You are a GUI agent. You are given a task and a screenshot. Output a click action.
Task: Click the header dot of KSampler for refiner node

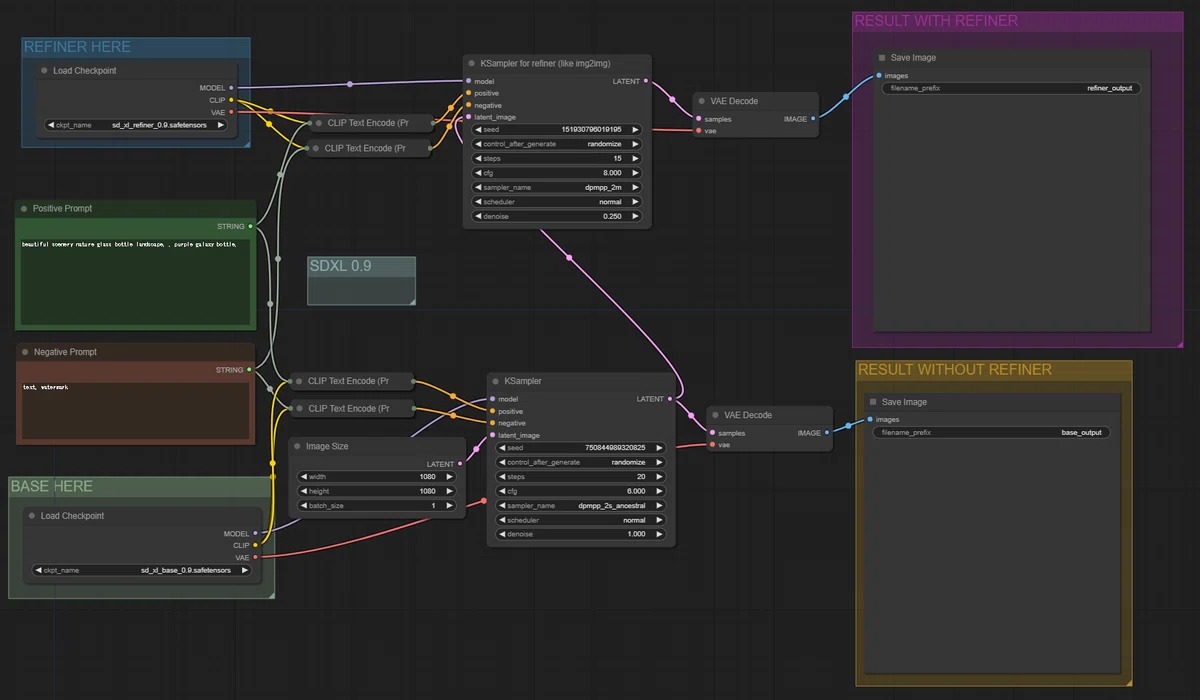472,63
